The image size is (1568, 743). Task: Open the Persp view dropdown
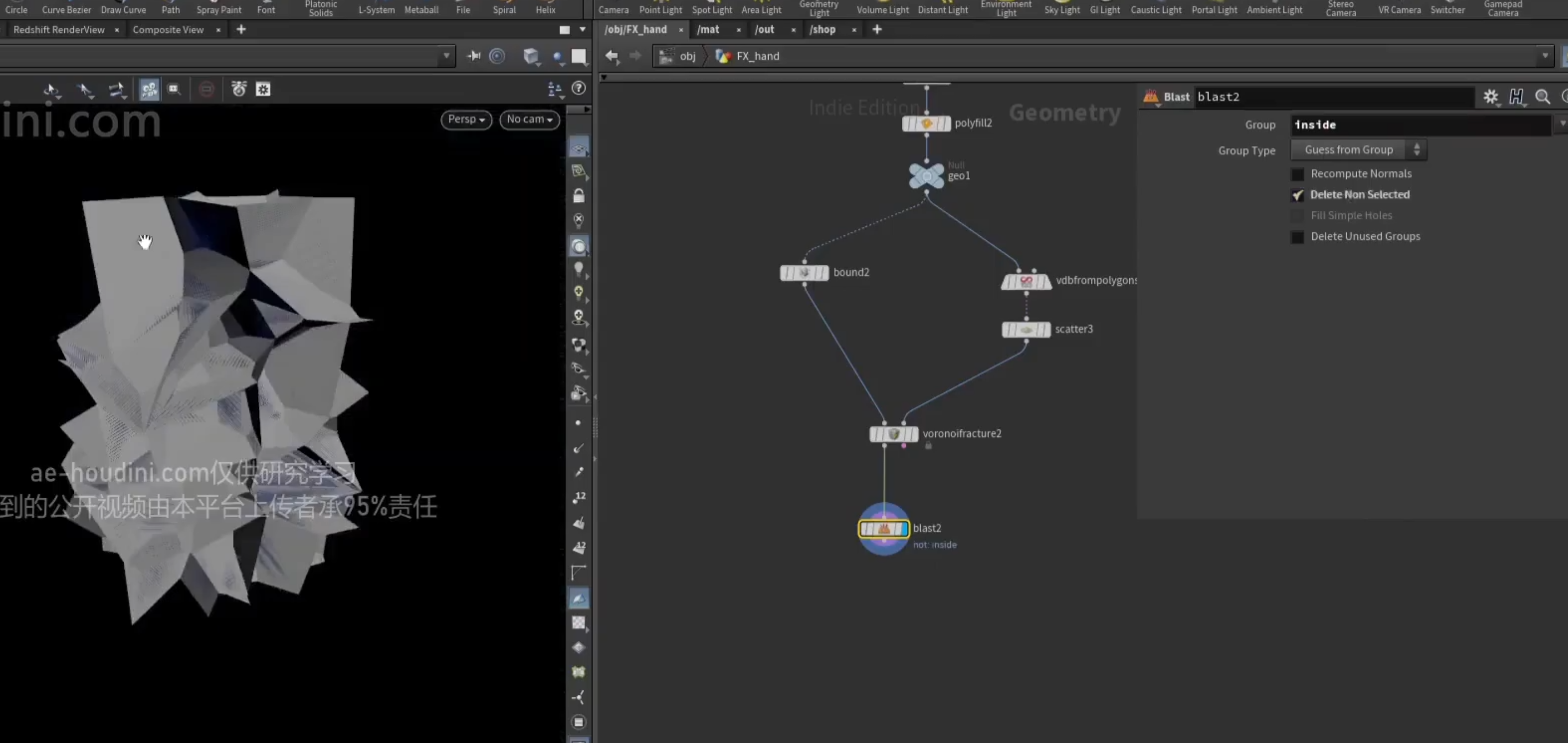click(466, 119)
